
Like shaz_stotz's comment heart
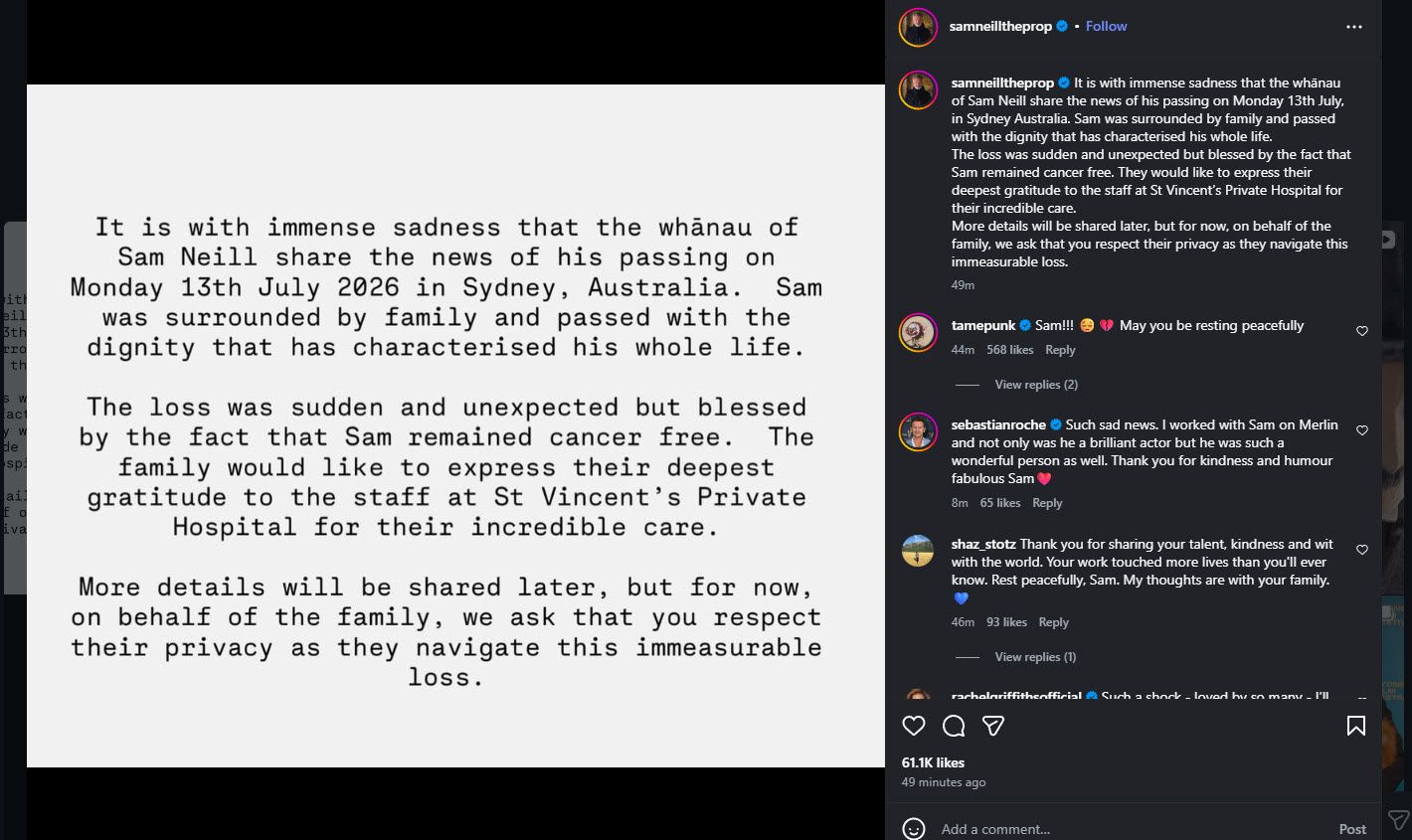[1362, 550]
